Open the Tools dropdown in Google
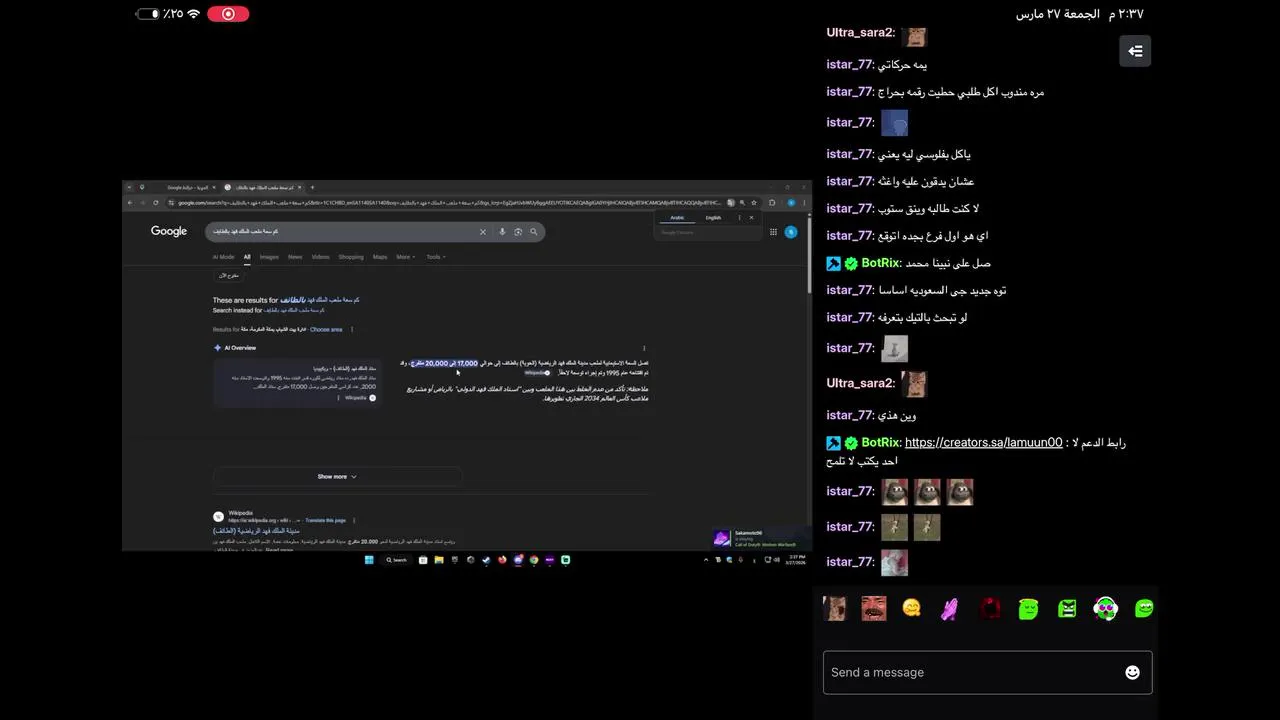Image resolution: width=1280 pixels, height=720 pixels. 435,257
